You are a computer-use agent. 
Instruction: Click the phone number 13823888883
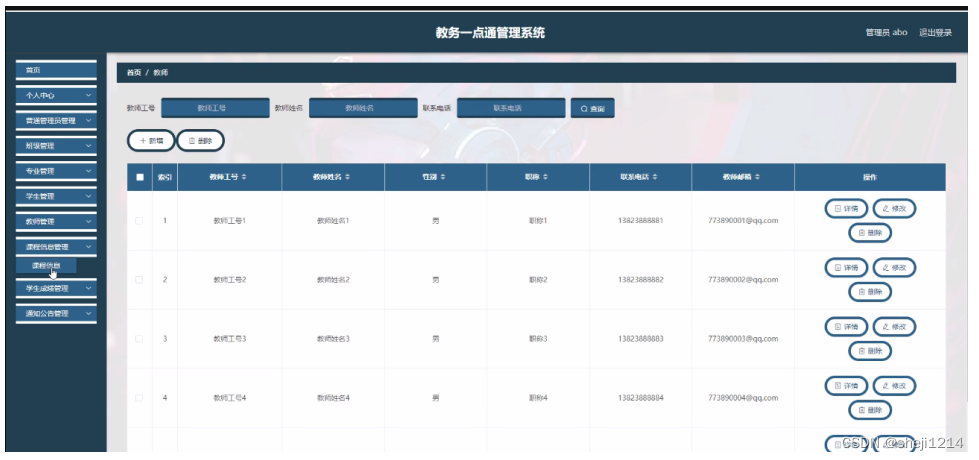point(641,339)
